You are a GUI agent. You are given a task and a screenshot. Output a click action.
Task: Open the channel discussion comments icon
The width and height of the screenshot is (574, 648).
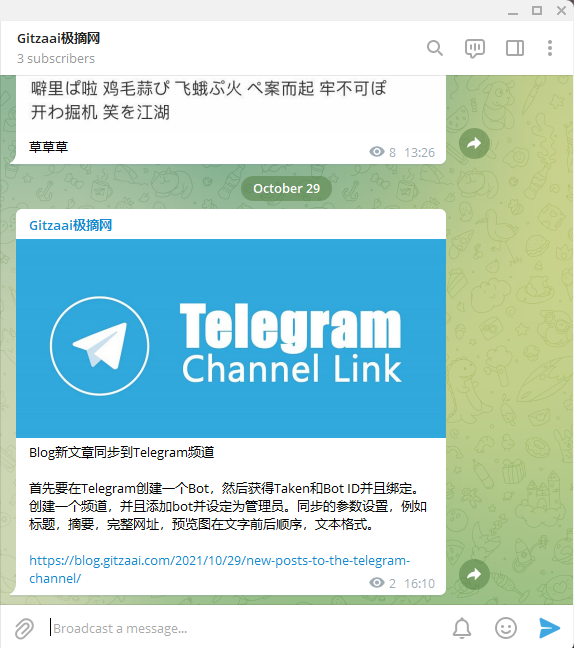click(x=474, y=48)
